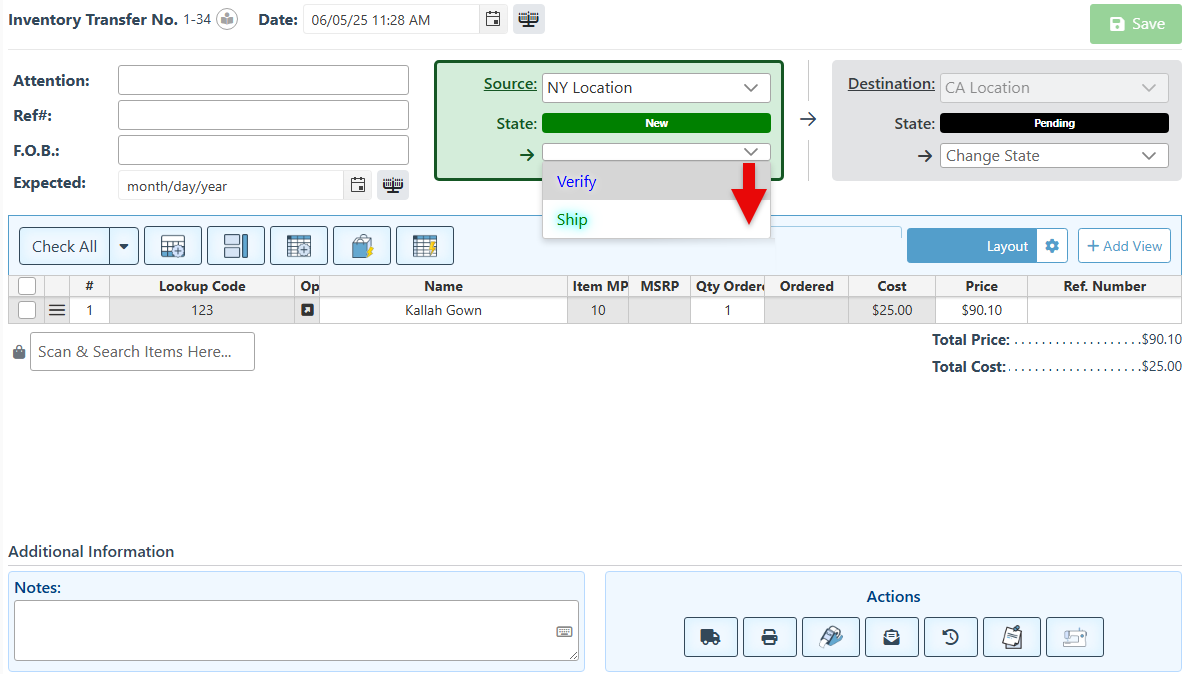Open the Layout settings gear

tap(1052, 246)
